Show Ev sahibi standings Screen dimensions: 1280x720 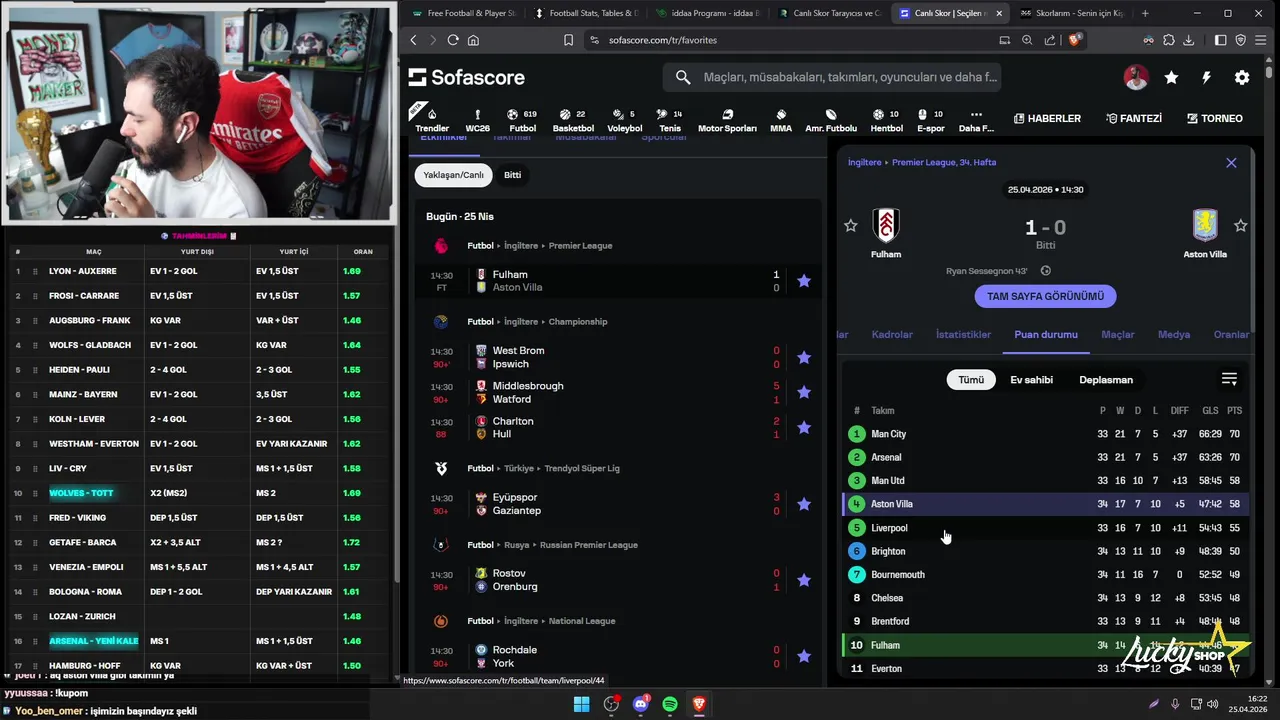pos(1031,380)
